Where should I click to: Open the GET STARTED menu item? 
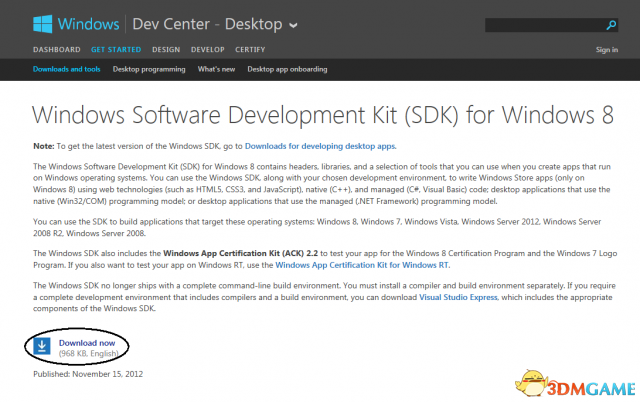(116, 50)
